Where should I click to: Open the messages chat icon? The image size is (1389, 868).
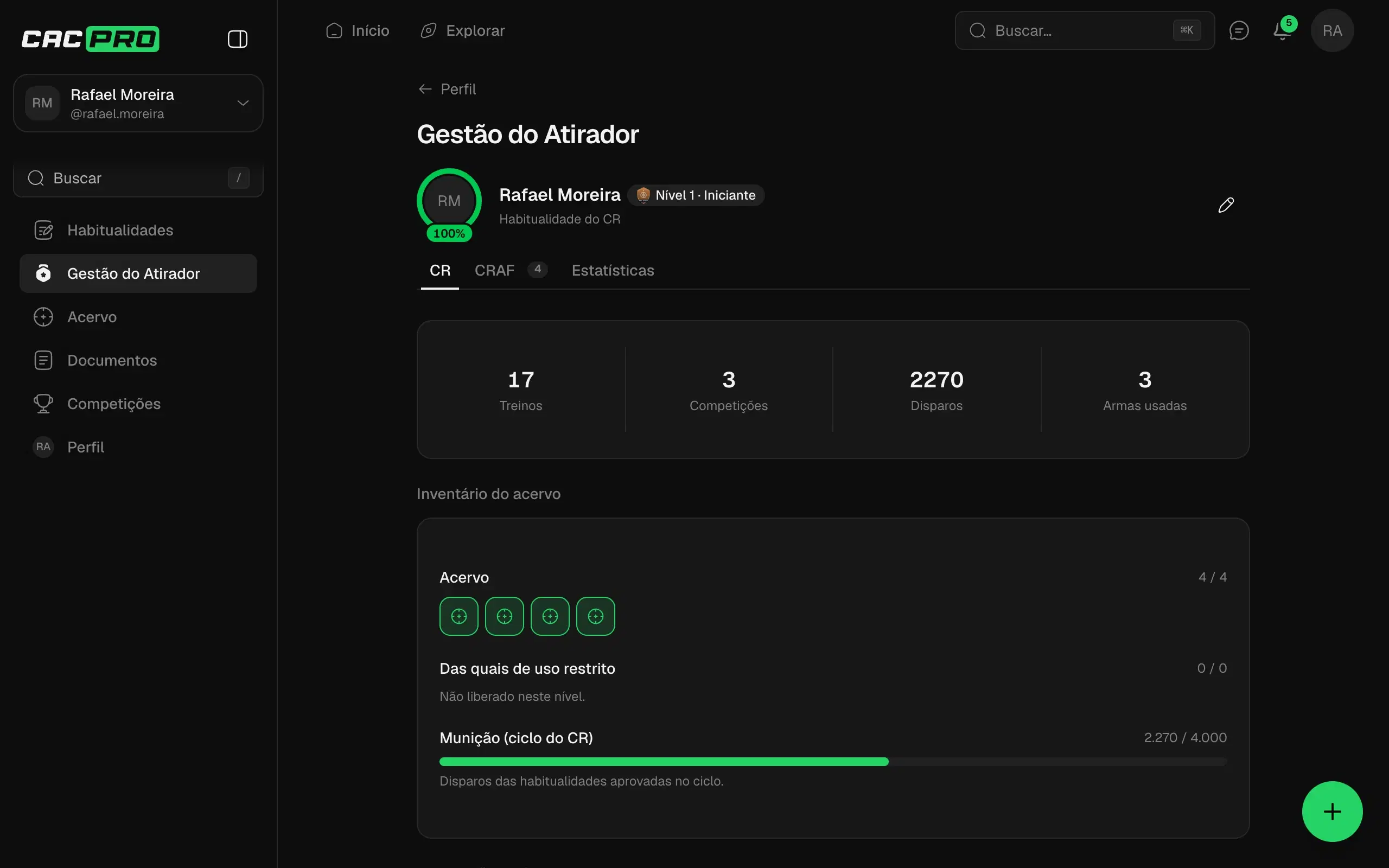(x=1239, y=30)
